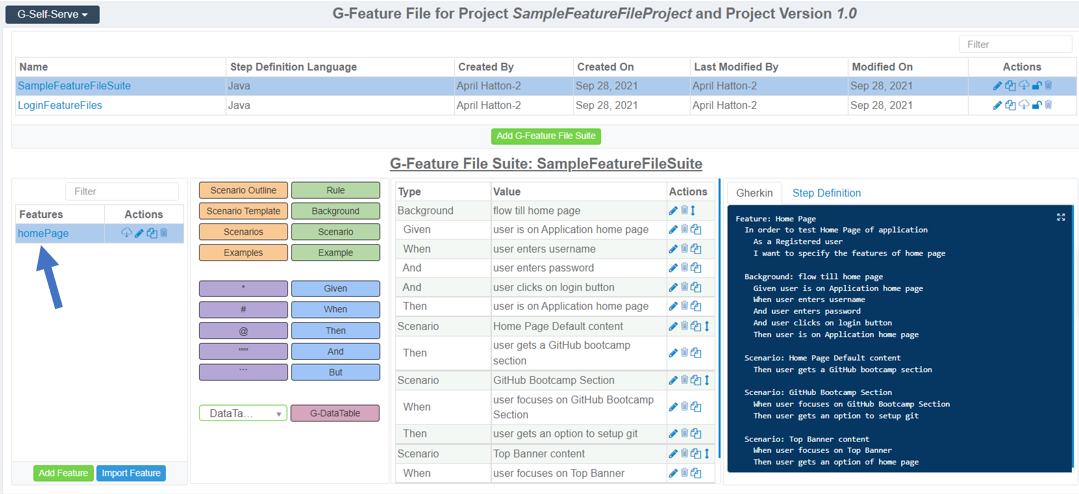
Task: Copy the 'GitHub Bootcamp Section' scenario
Action: point(696,380)
